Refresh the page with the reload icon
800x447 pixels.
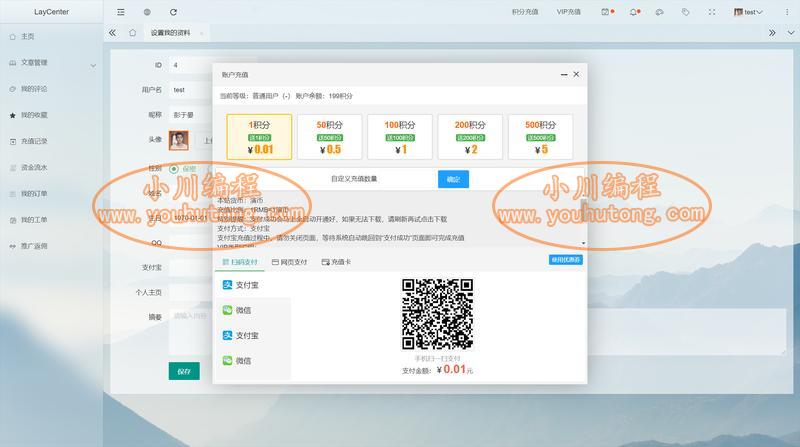click(173, 12)
